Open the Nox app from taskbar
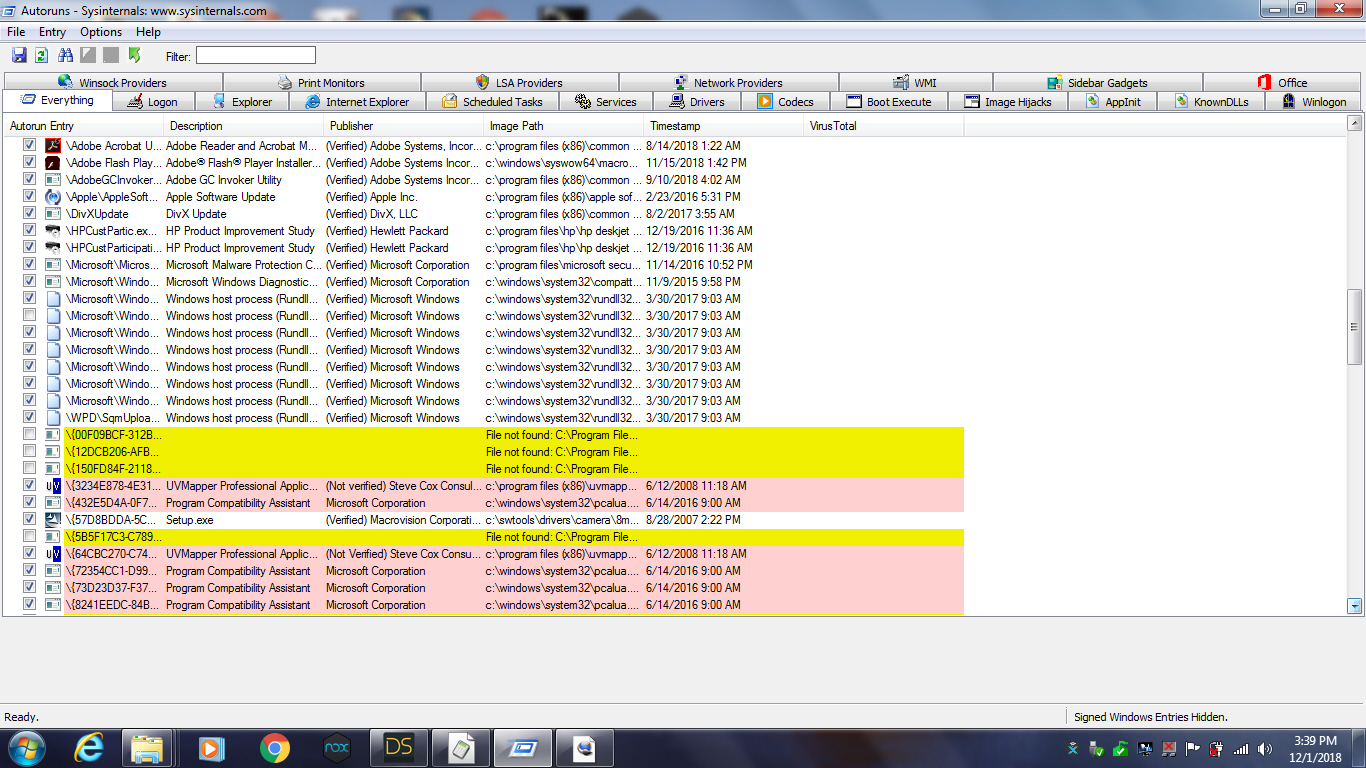The image size is (1366, 768). click(x=336, y=748)
